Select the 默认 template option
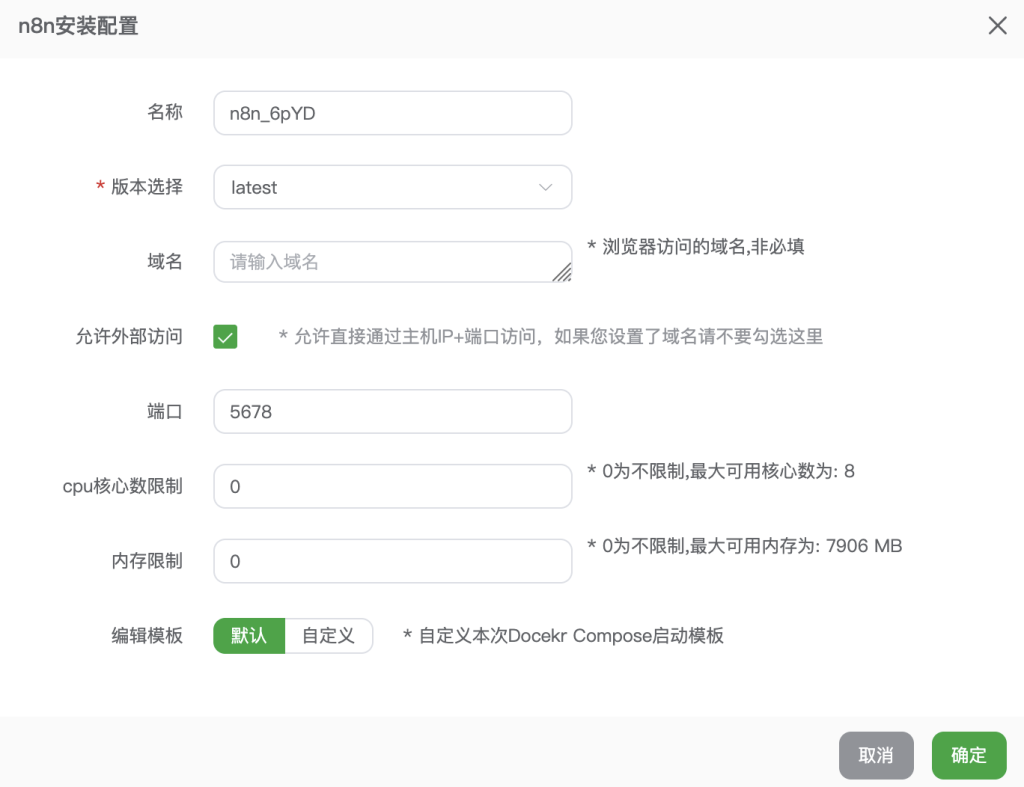Viewport: 1024px width, 787px height. pos(248,635)
